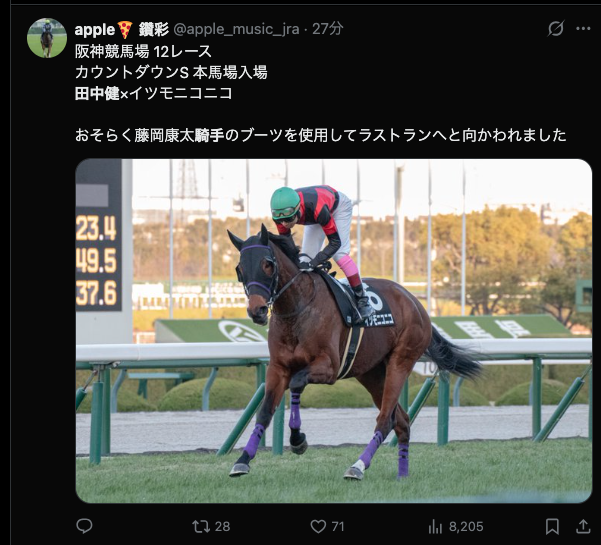Open the apple user's profile avatar
This screenshot has width=601, height=545.
pos(47,38)
